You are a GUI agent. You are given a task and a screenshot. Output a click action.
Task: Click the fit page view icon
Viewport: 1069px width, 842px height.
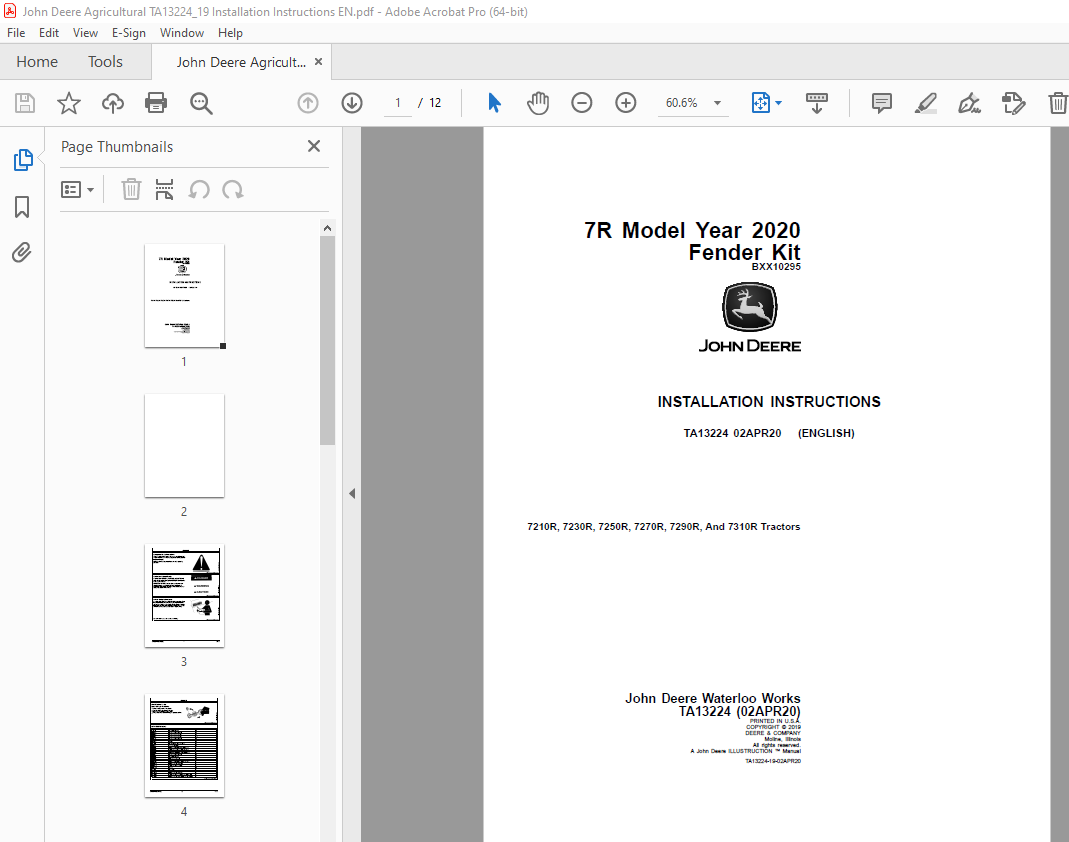(x=760, y=103)
